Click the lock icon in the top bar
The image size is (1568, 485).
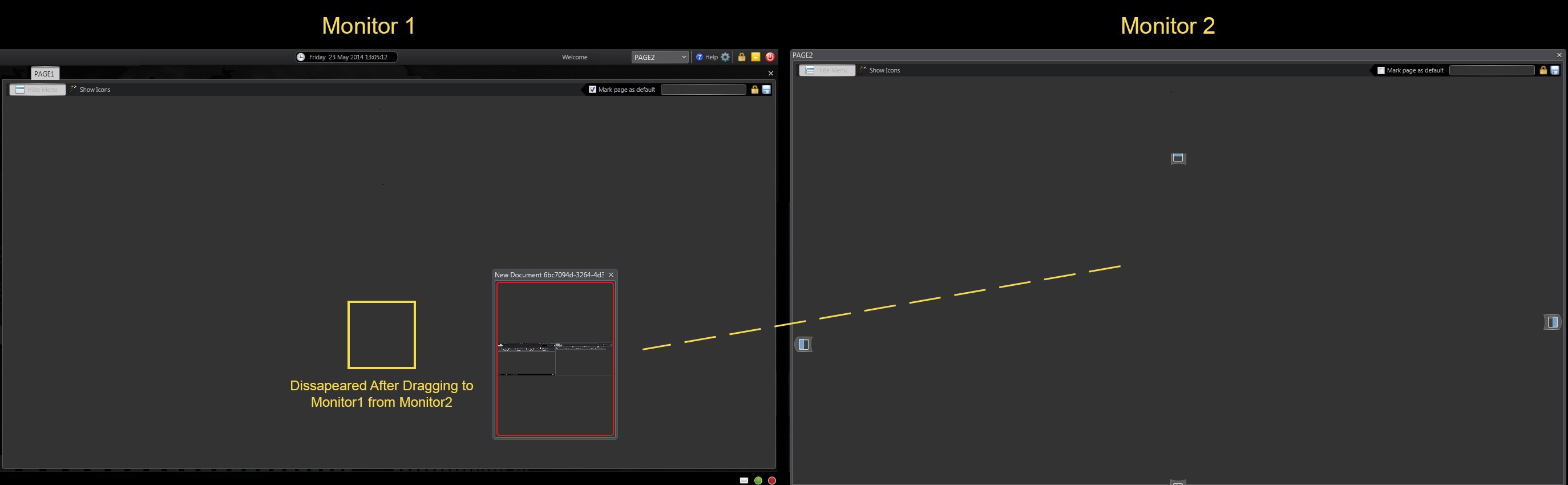coord(741,57)
